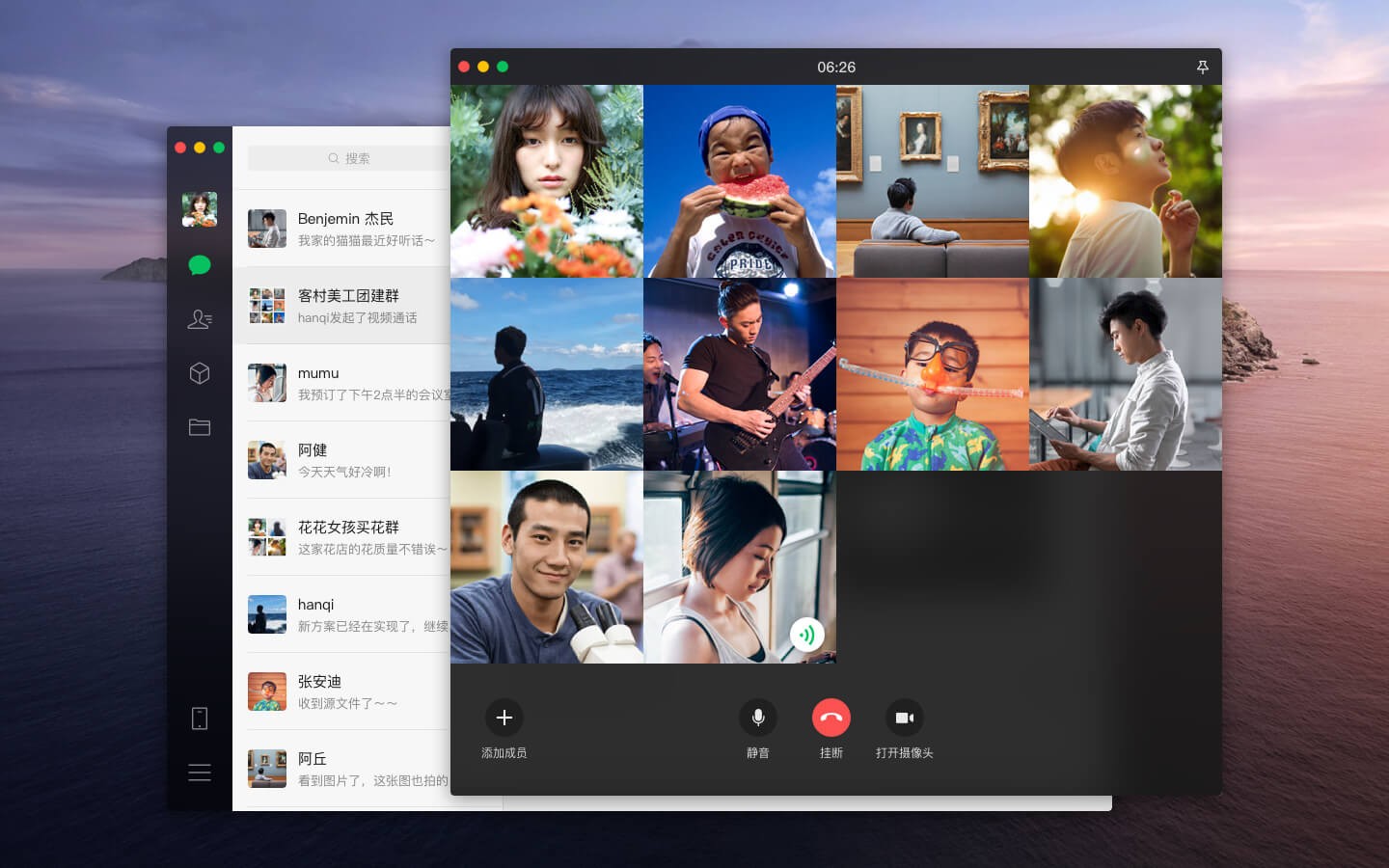Turn on the camera with the video icon

905,718
